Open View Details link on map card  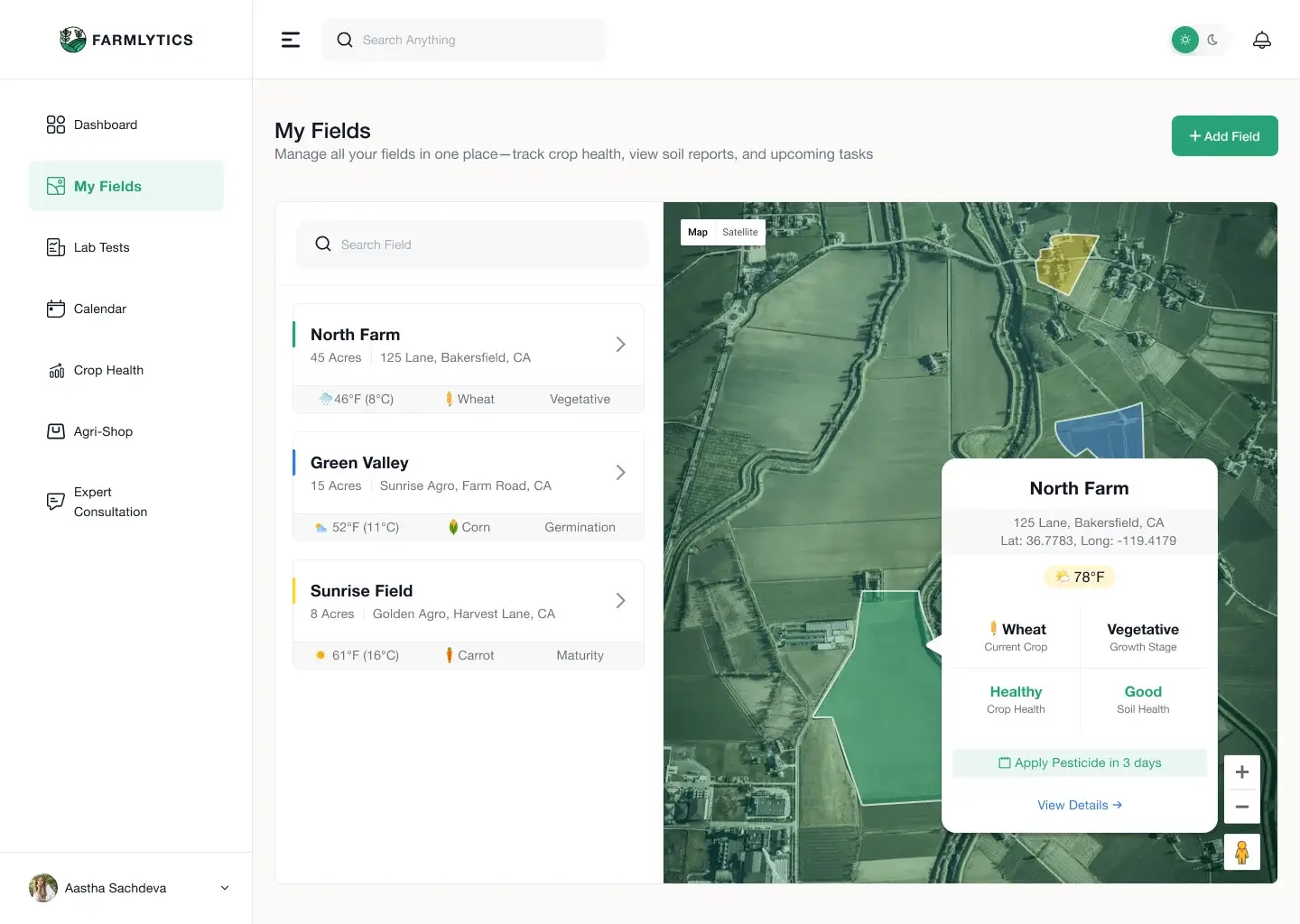[x=1079, y=805]
